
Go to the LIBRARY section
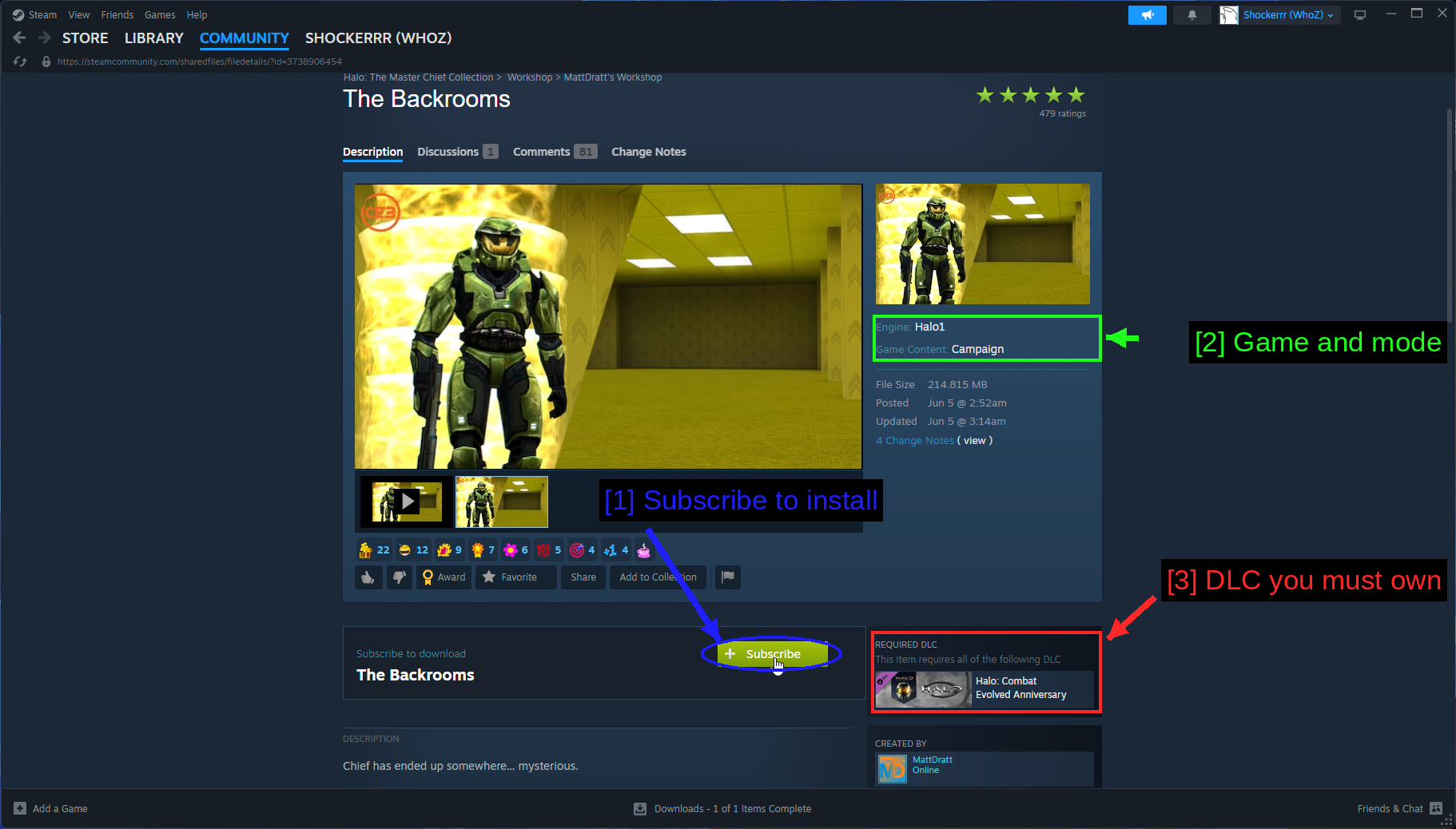click(x=154, y=38)
